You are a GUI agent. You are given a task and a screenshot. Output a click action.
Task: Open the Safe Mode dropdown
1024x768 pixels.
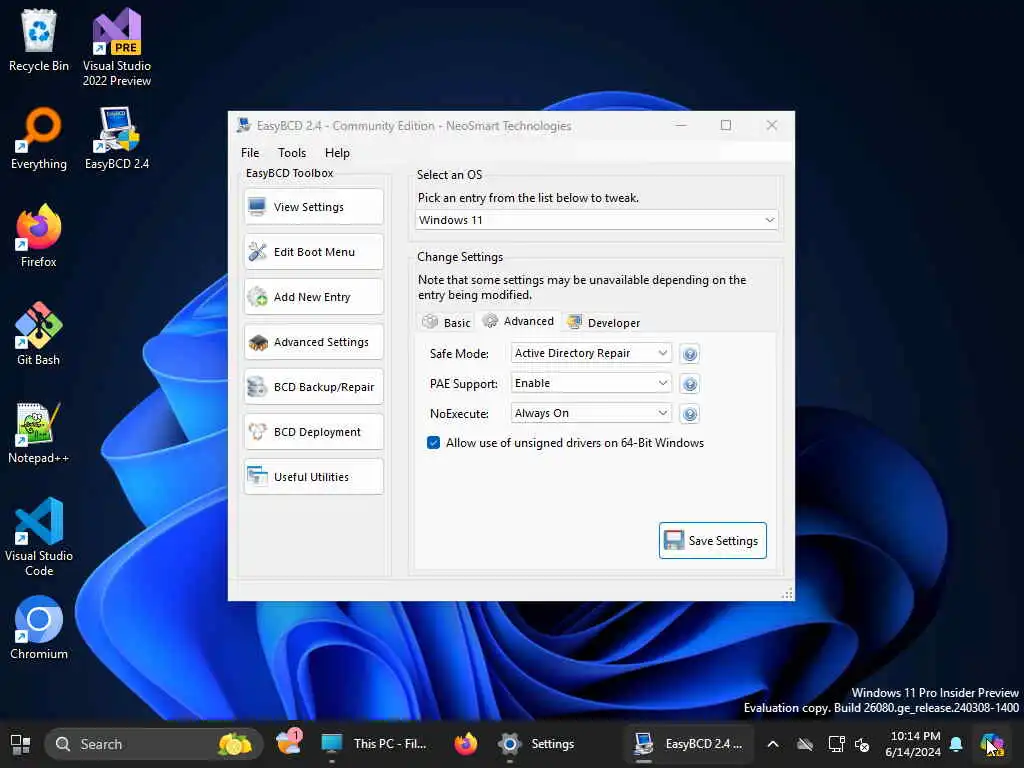(591, 353)
